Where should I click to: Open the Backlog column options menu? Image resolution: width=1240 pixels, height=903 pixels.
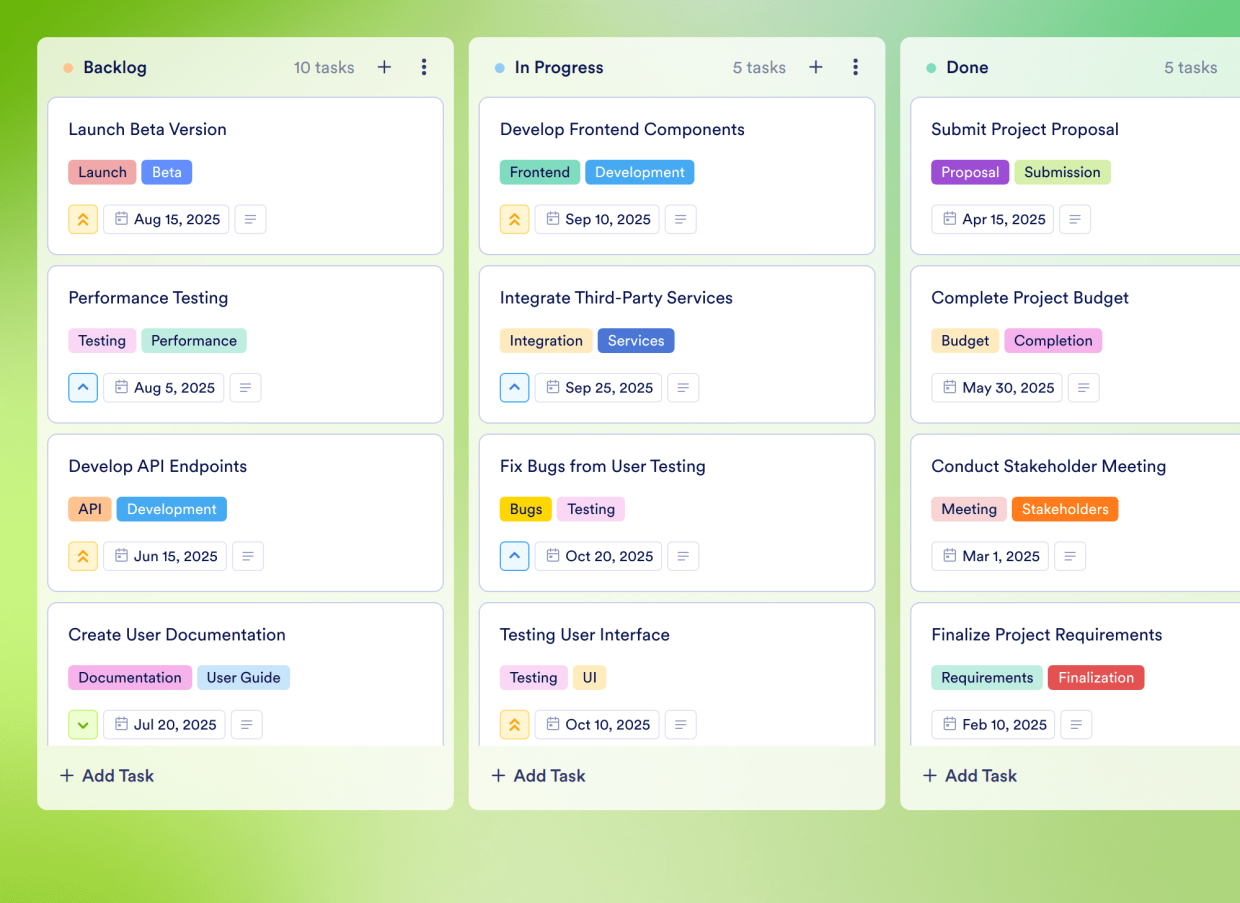[x=424, y=67]
